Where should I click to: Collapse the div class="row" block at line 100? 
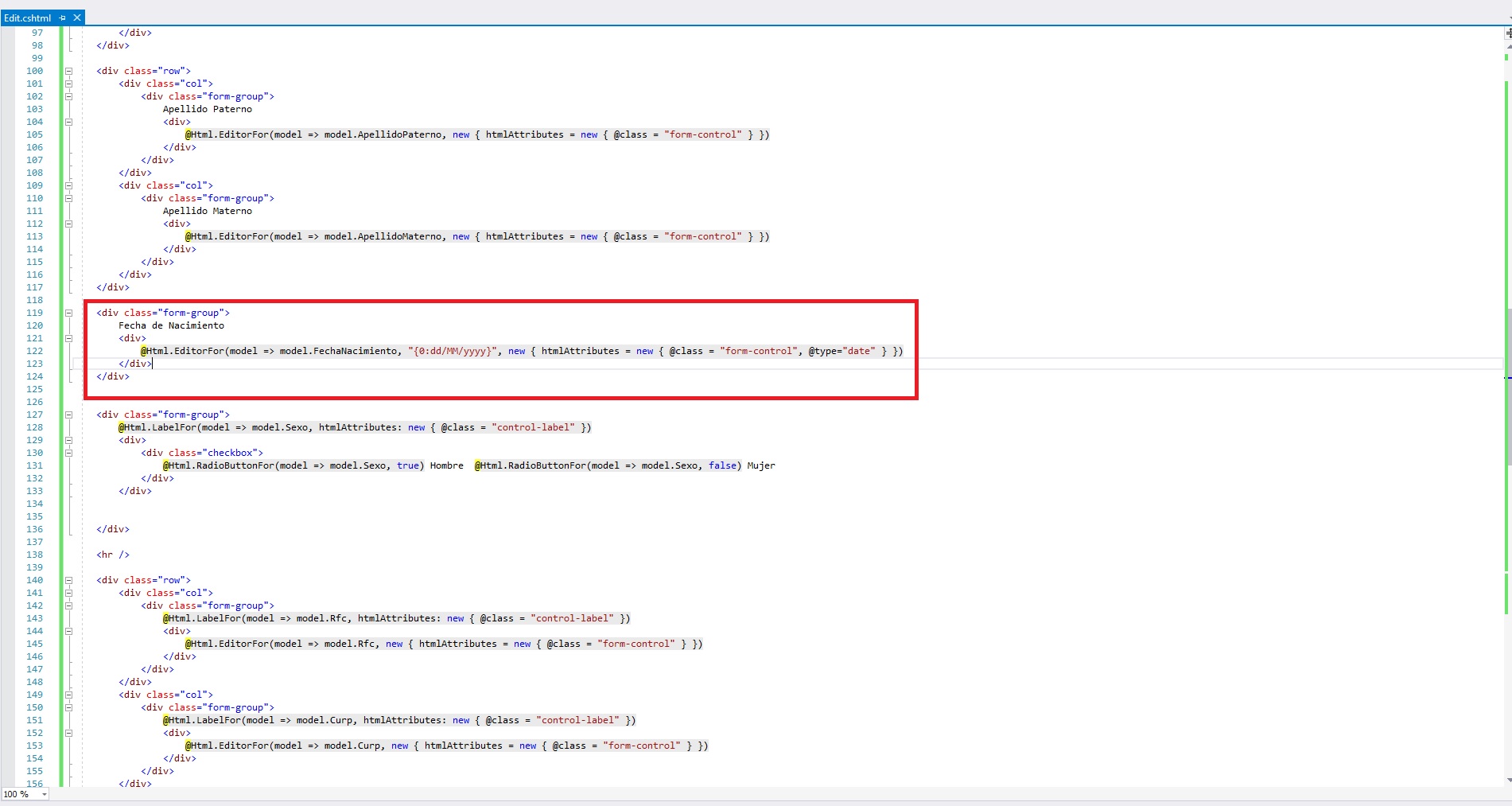(x=68, y=71)
